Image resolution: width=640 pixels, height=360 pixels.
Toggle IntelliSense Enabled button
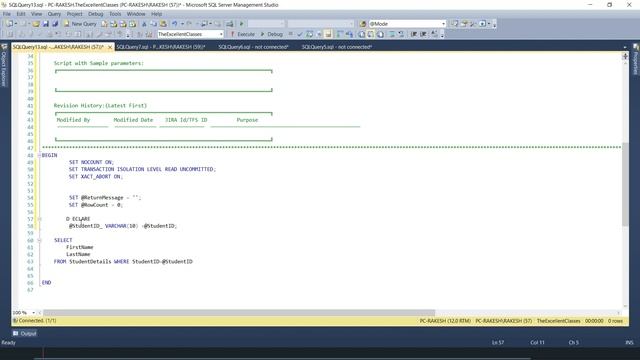point(328,34)
